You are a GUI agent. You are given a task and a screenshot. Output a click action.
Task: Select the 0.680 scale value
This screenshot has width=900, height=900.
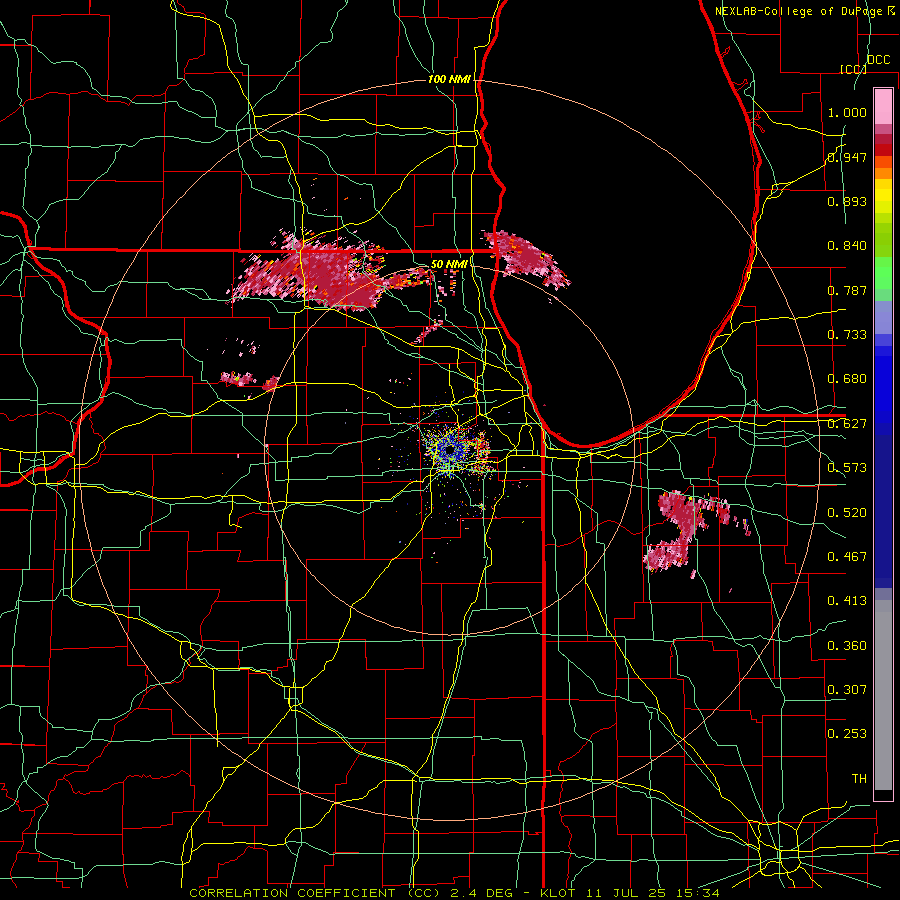[x=847, y=379]
